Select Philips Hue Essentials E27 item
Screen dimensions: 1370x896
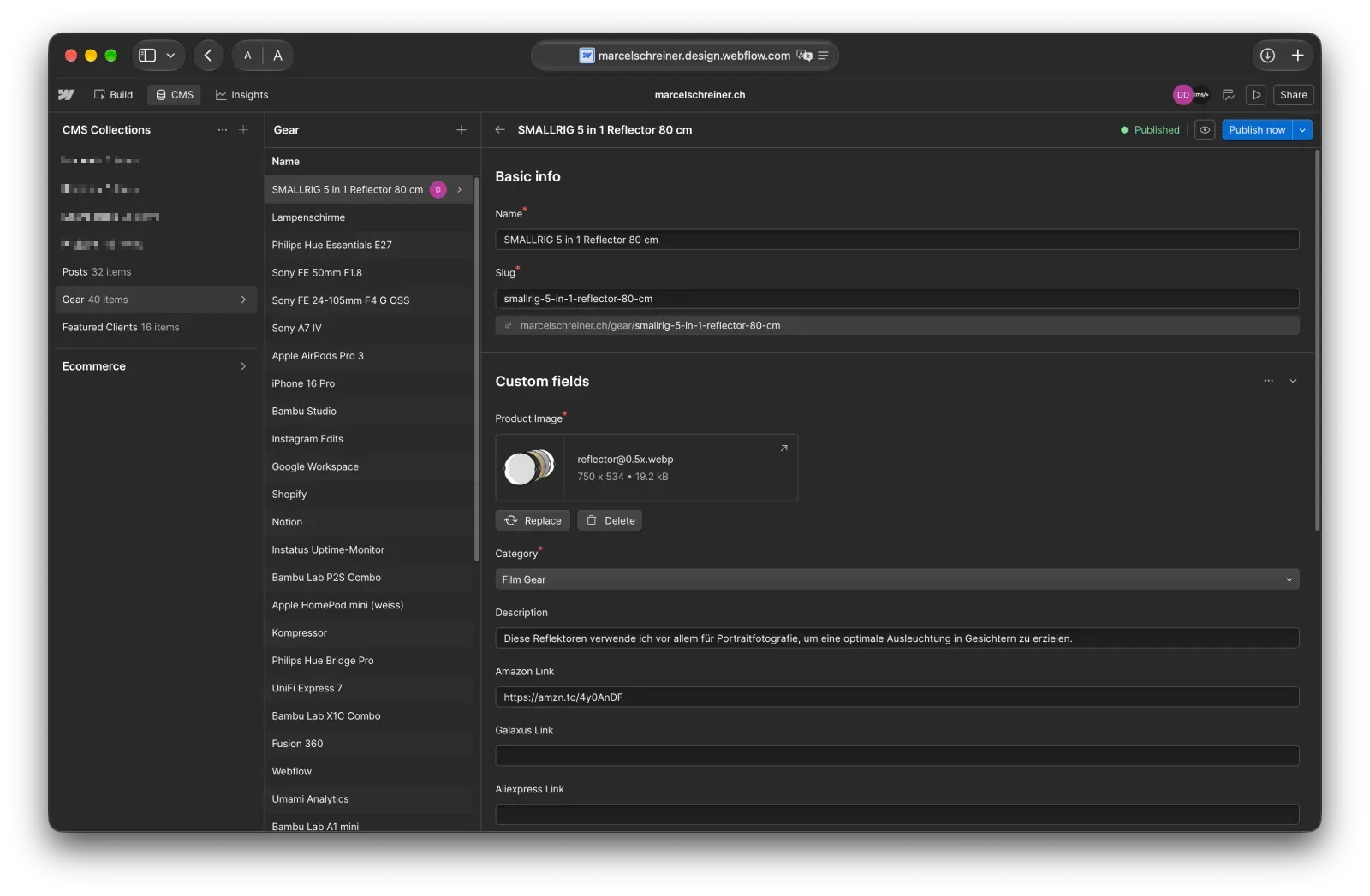368,245
